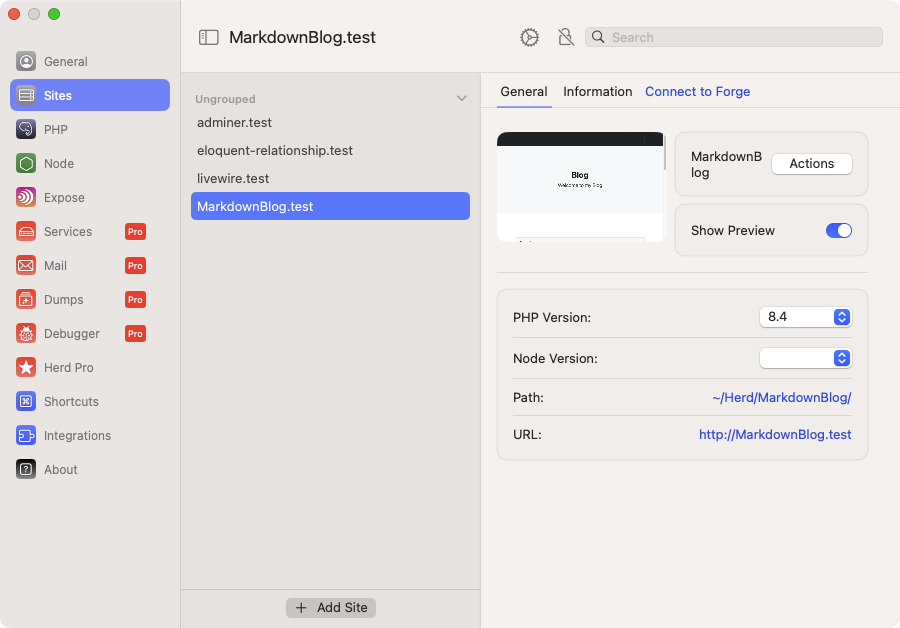Image resolution: width=900 pixels, height=628 pixels.
Task: Open Expose sharing settings
Action: pos(64,198)
